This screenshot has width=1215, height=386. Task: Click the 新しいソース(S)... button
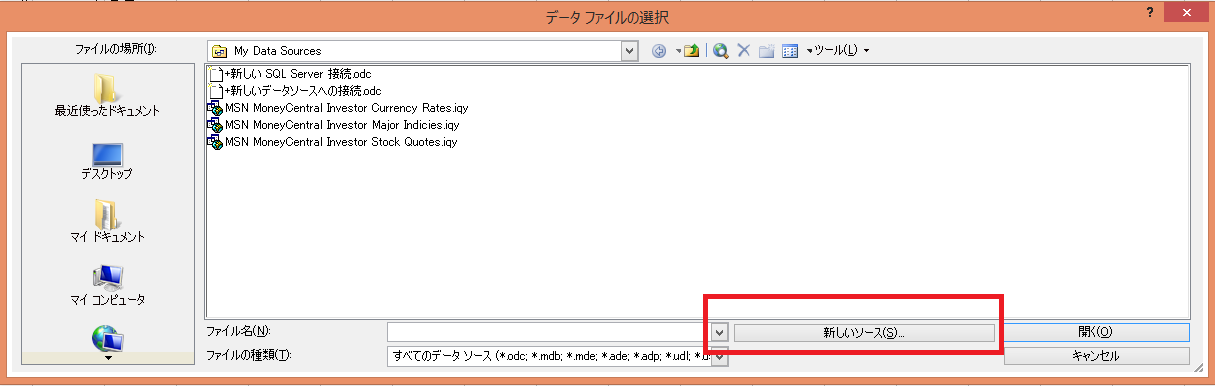pos(864,332)
